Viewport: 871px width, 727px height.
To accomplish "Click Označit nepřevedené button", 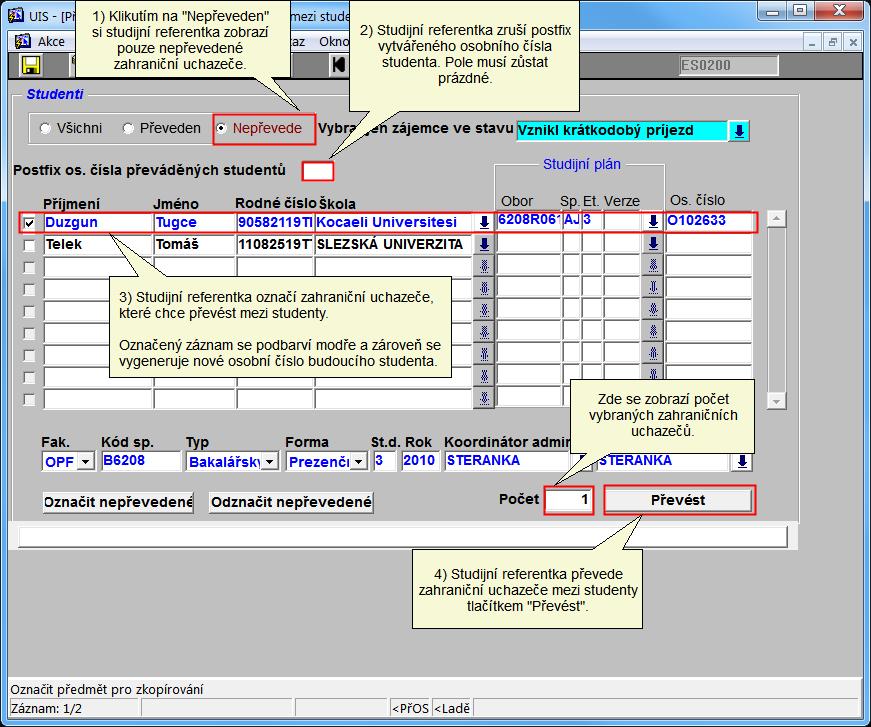I will pyautogui.click(x=118, y=502).
